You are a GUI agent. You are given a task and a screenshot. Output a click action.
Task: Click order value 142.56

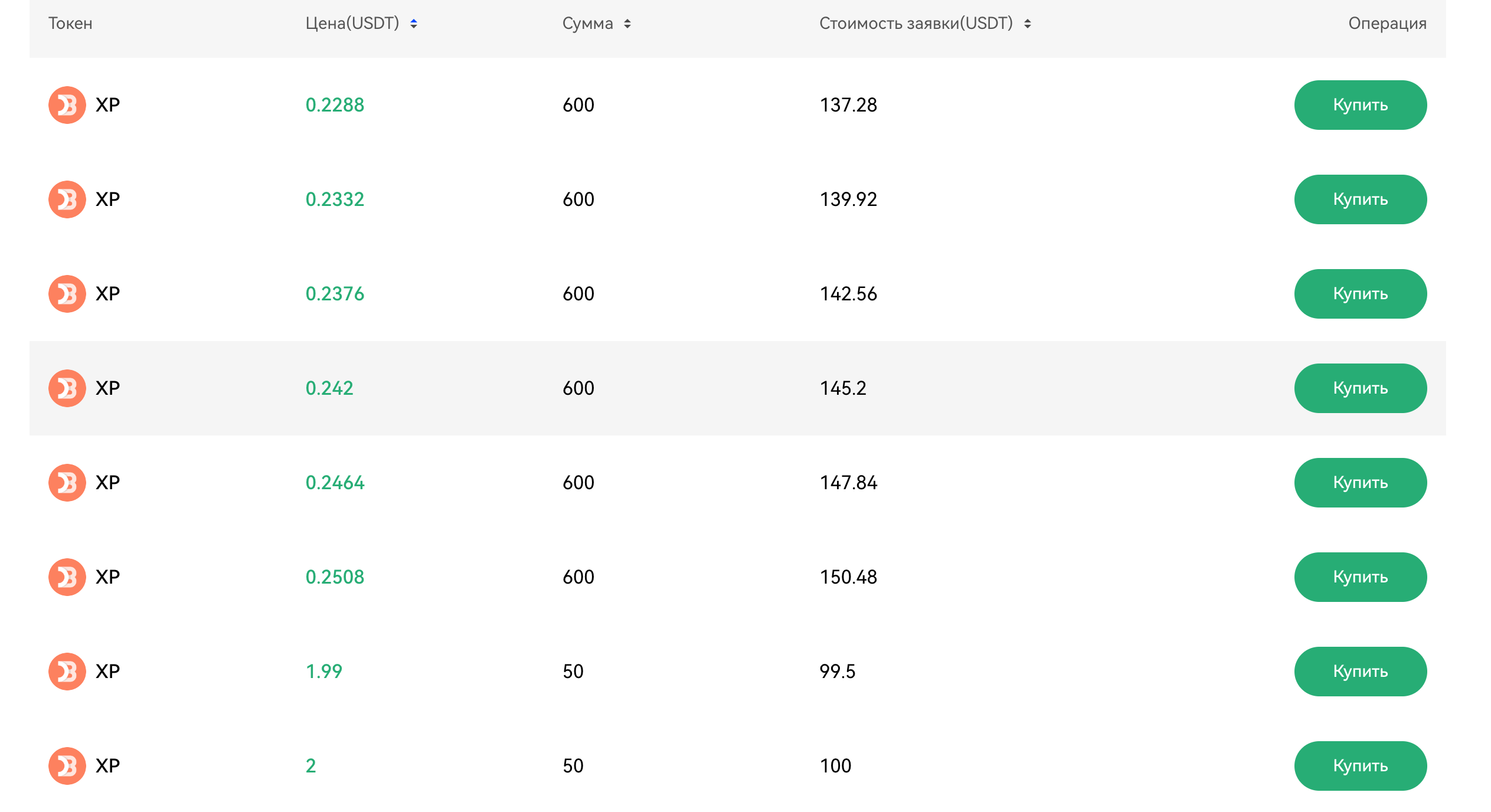click(x=848, y=294)
